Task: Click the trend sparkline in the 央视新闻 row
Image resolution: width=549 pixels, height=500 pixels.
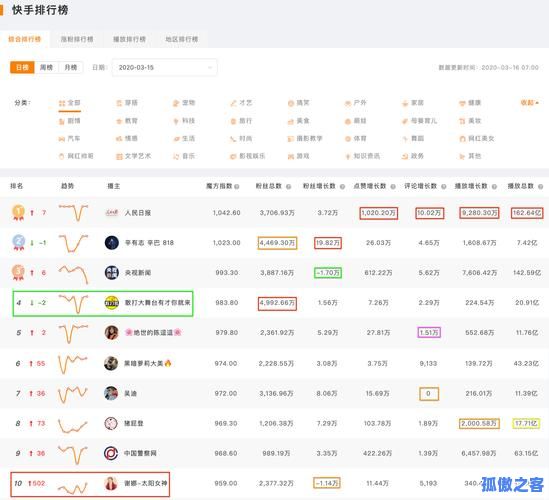Action: point(73,274)
